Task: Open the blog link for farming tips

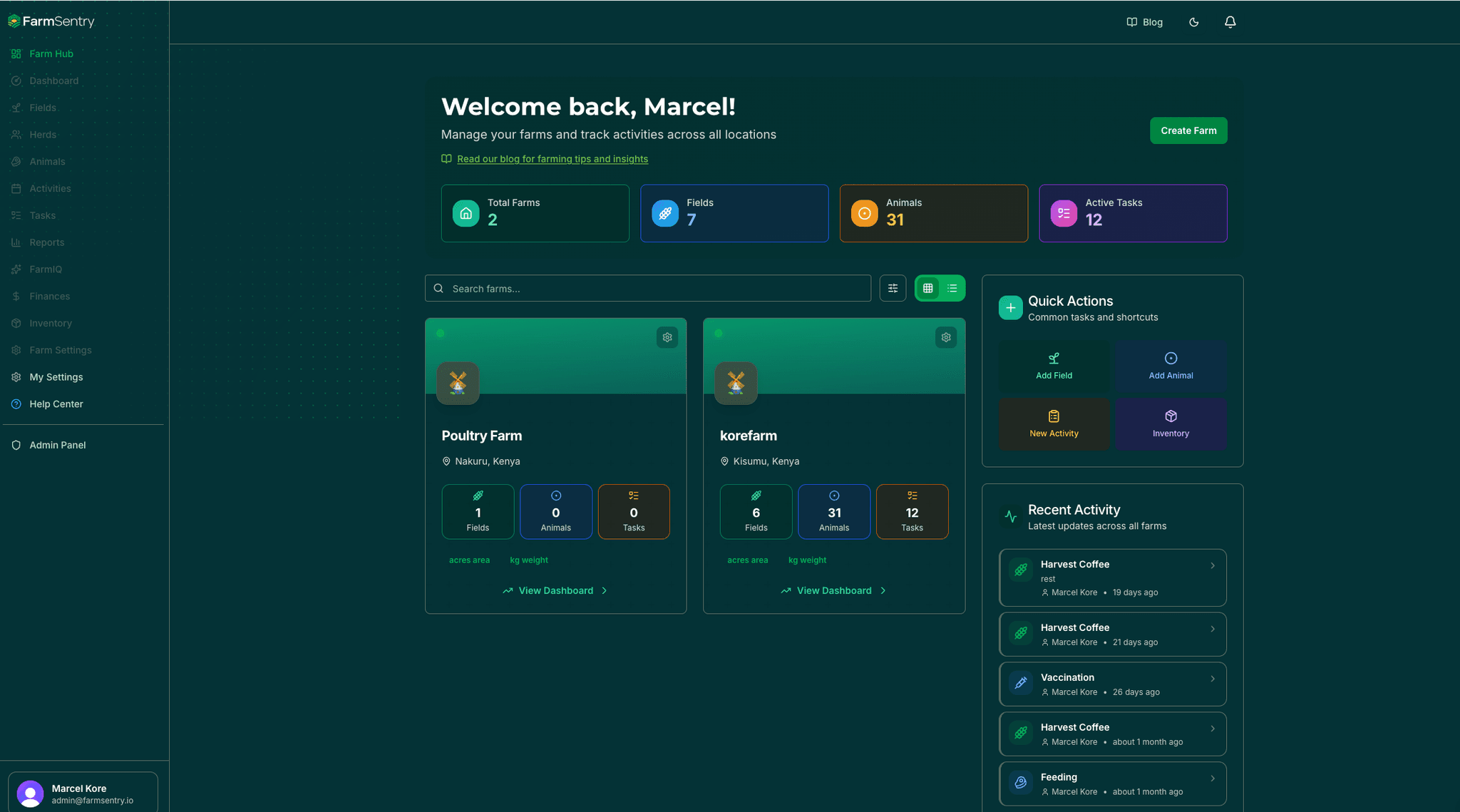Action: pyautogui.click(x=552, y=158)
